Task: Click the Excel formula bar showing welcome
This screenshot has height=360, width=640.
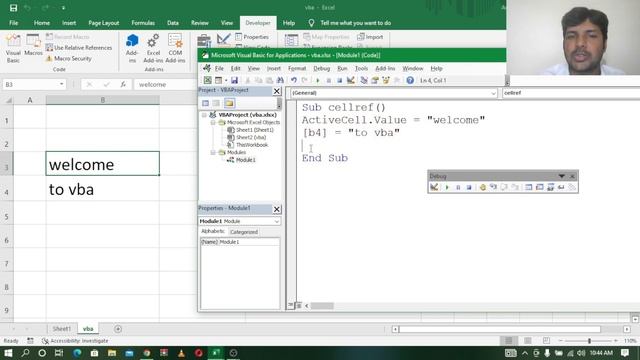Action: tap(165, 84)
